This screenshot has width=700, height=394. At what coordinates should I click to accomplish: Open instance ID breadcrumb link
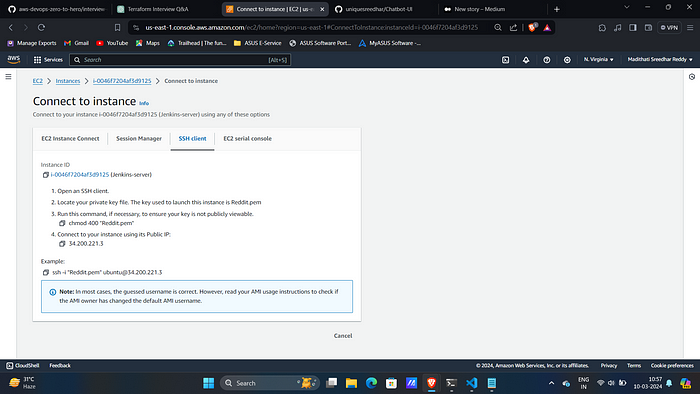[x=122, y=81]
